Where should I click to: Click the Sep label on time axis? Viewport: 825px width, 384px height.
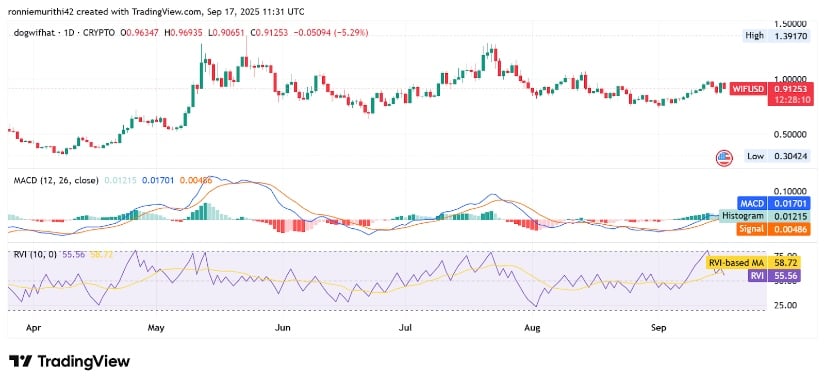coord(659,328)
